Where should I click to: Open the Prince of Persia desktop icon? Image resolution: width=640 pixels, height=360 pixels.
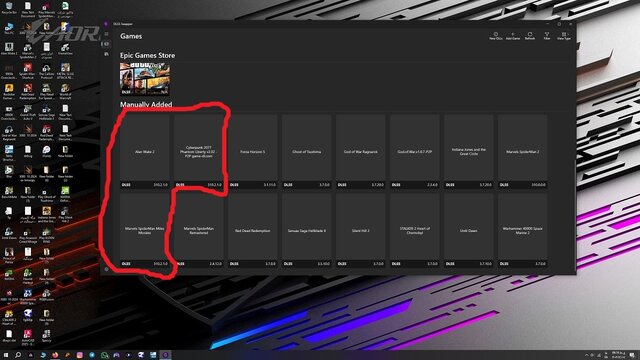point(9,256)
